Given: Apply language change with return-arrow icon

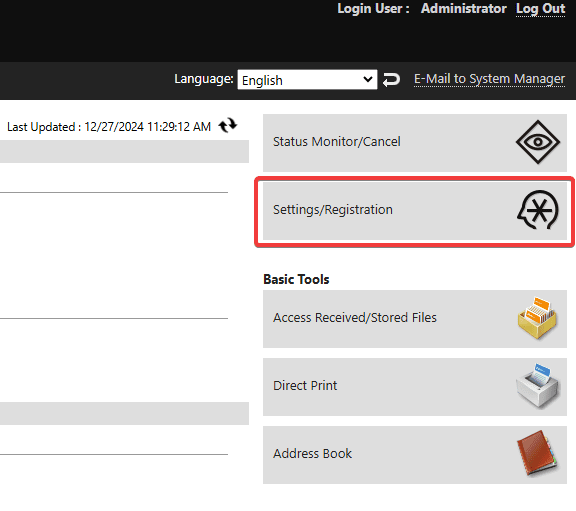Looking at the screenshot, I should click(x=391, y=79).
